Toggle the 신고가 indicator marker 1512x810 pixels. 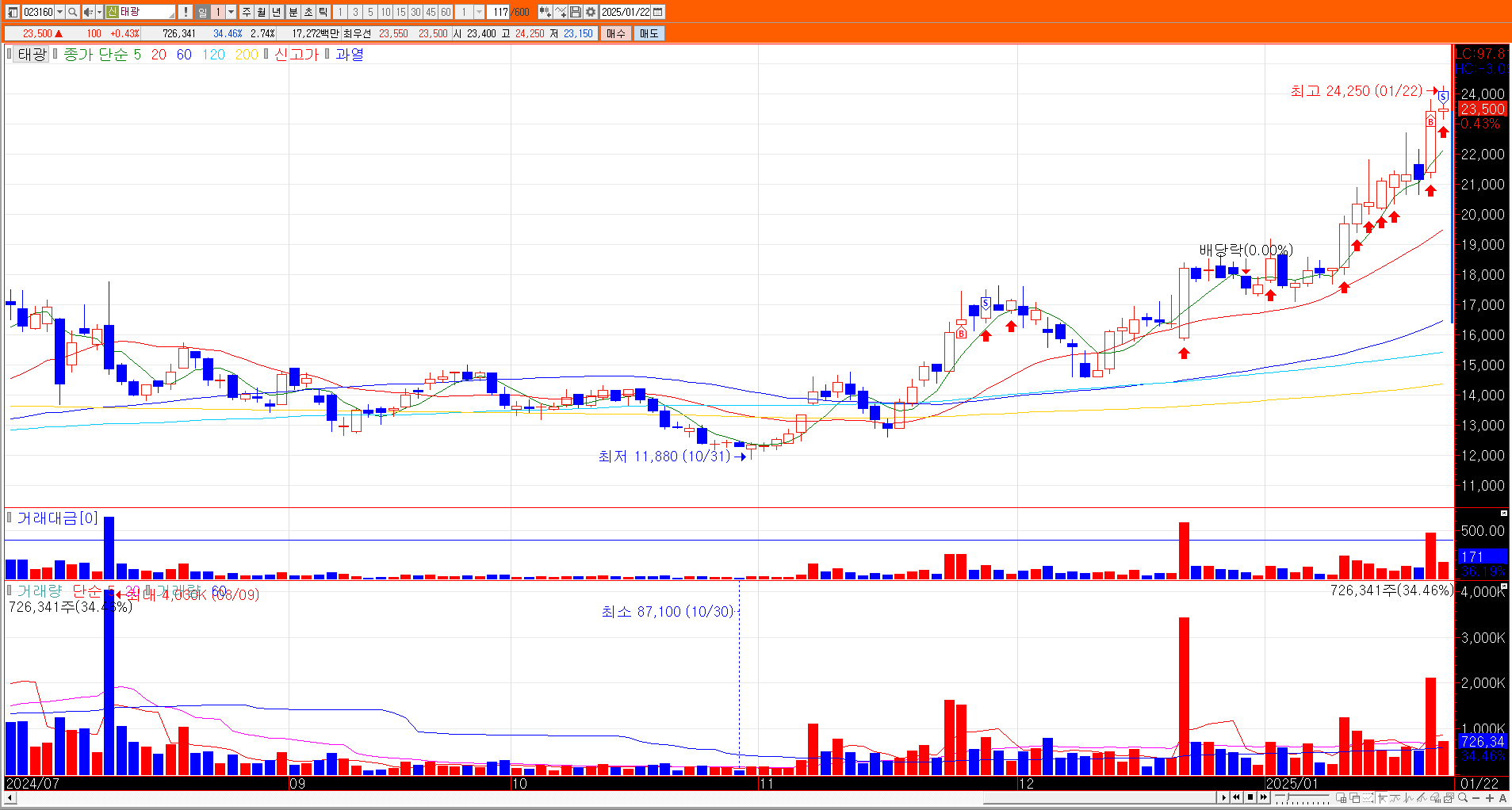266,54
